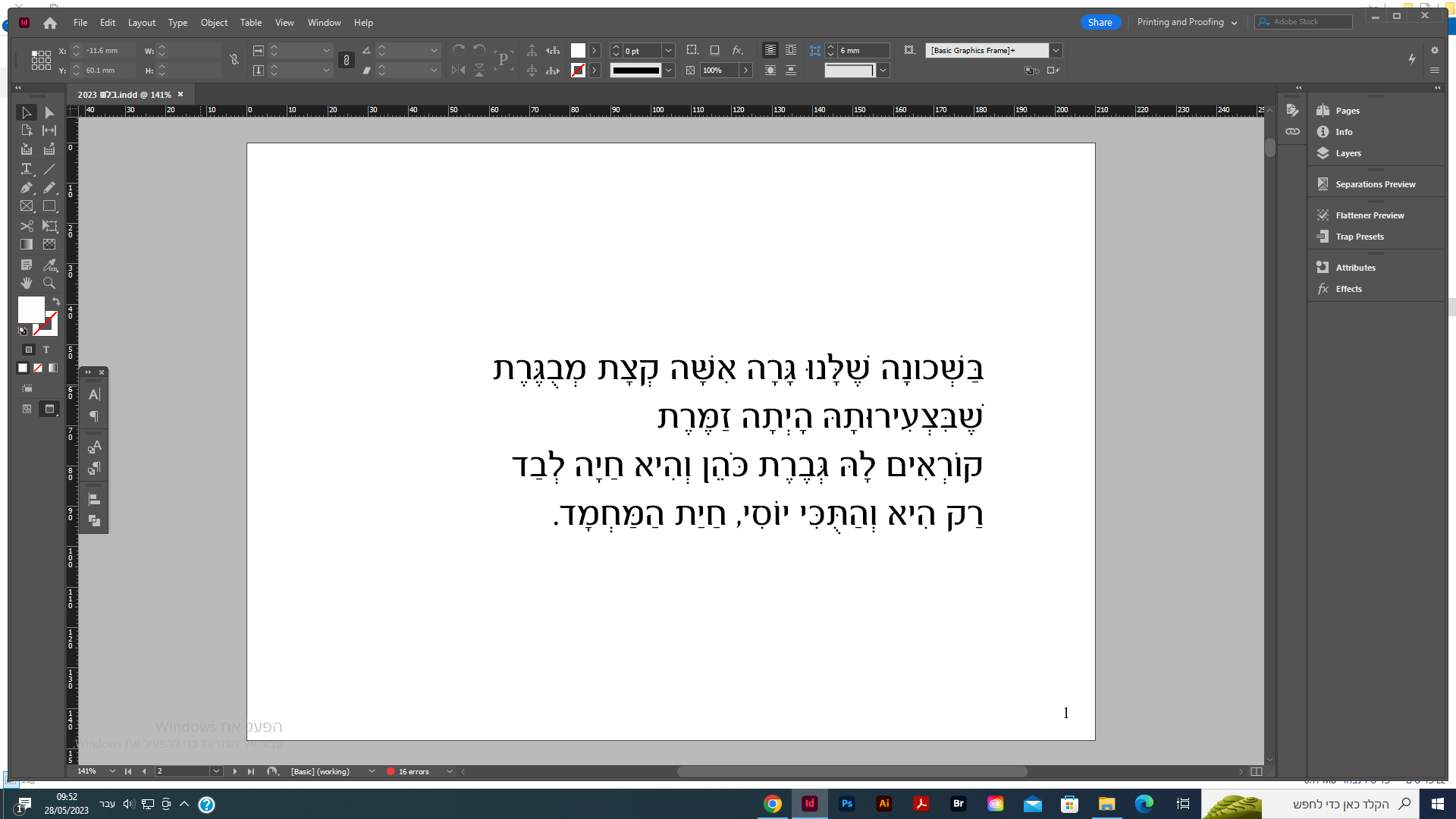Open the Layout menu
Viewport: 1456px width, 819px height.
pyautogui.click(x=141, y=23)
